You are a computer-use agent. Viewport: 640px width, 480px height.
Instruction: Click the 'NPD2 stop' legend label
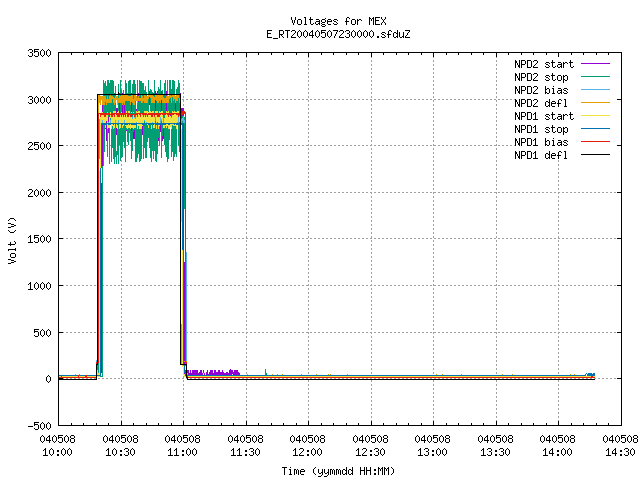541,77
